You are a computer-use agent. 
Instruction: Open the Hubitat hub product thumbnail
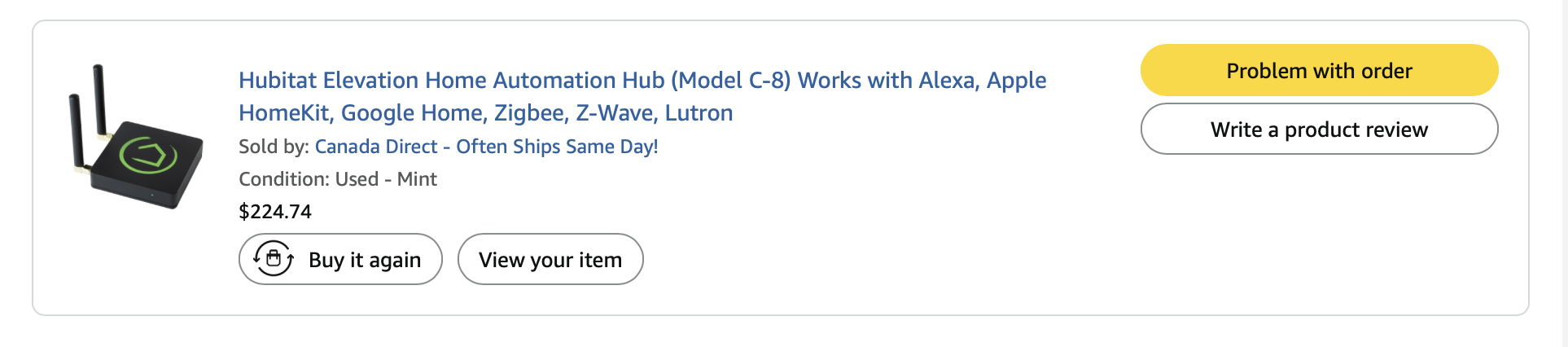point(136,136)
